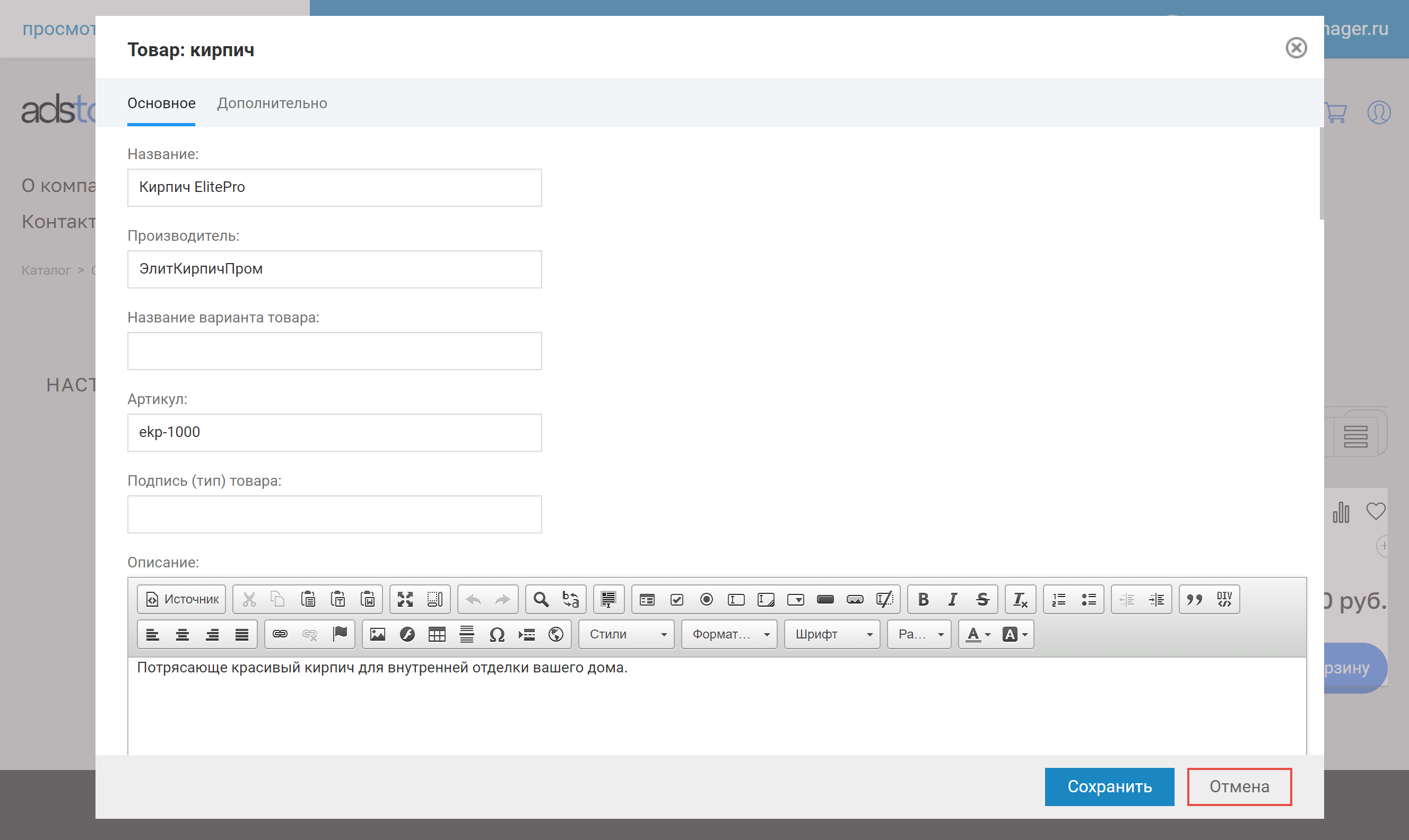Open the Стили dropdown
Image resolution: width=1409 pixels, height=840 pixels.
tap(627, 634)
